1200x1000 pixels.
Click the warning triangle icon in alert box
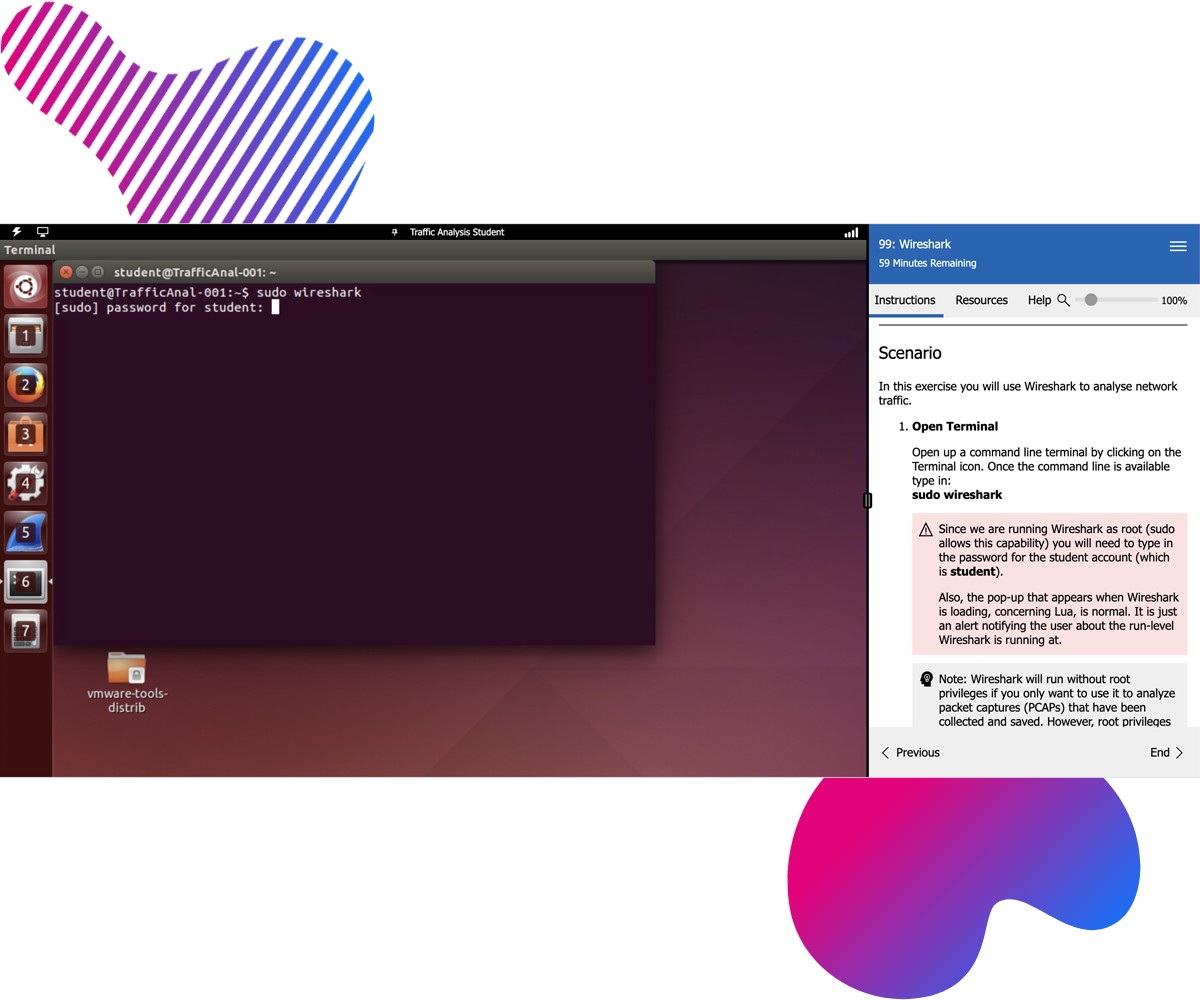(x=926, y=530)
